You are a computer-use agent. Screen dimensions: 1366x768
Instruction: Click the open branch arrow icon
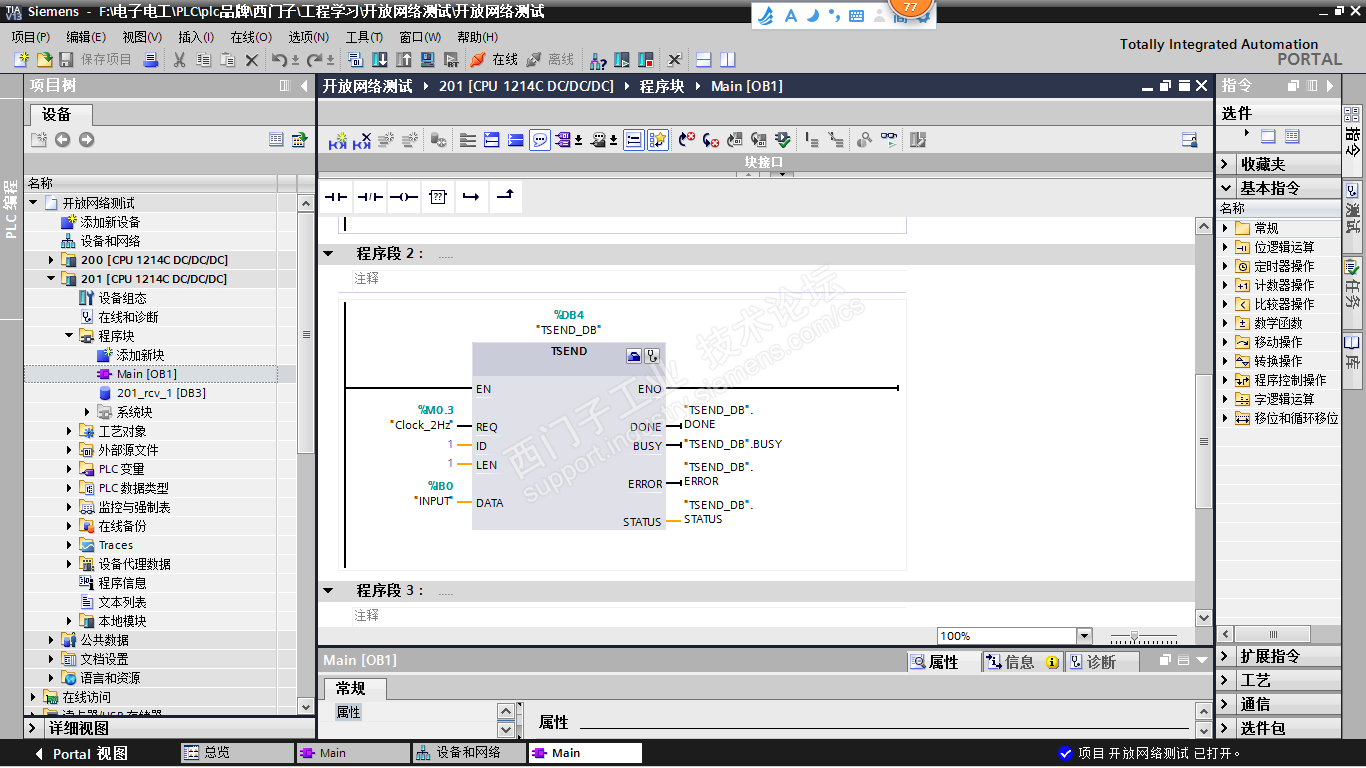click(x=471, y=197)
